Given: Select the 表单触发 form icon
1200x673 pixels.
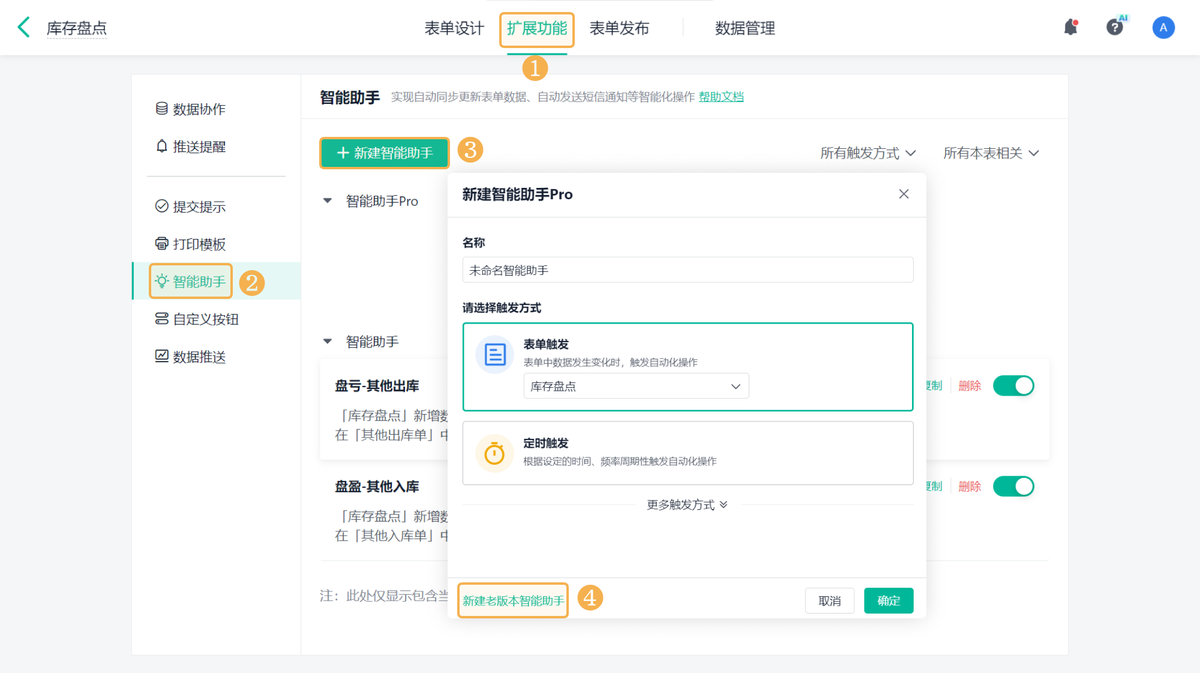Looking at the screenshot, I should 494,354.
